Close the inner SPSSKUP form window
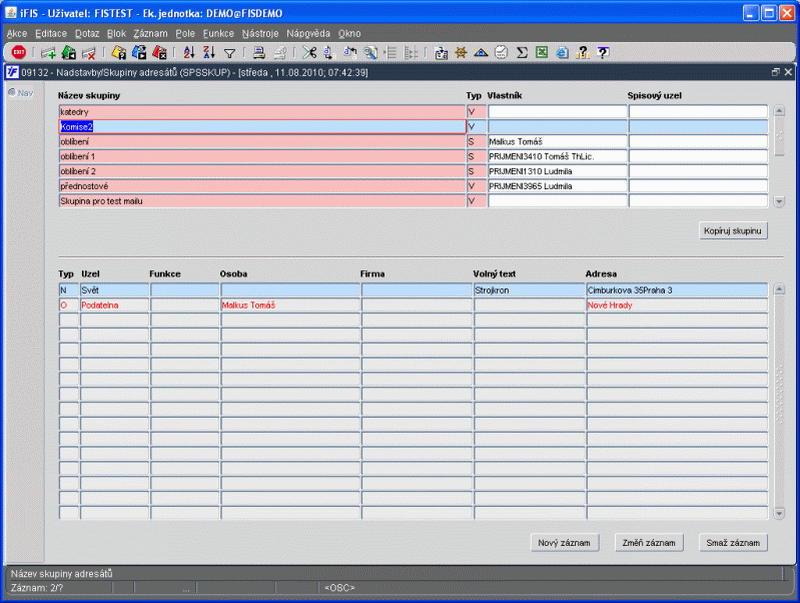This screenshot has height=603, width=800. [788, 72]
